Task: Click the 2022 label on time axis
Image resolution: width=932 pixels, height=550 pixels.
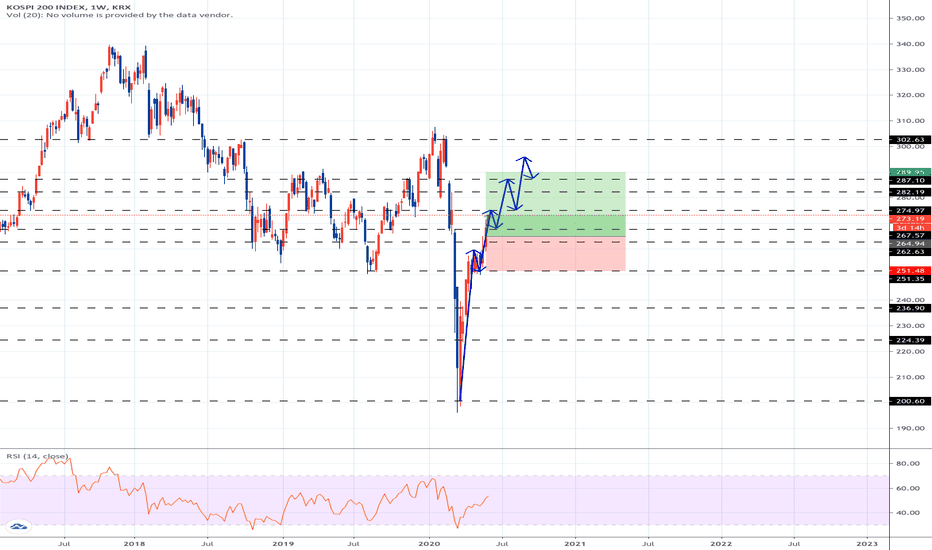Action: (721, 543)
